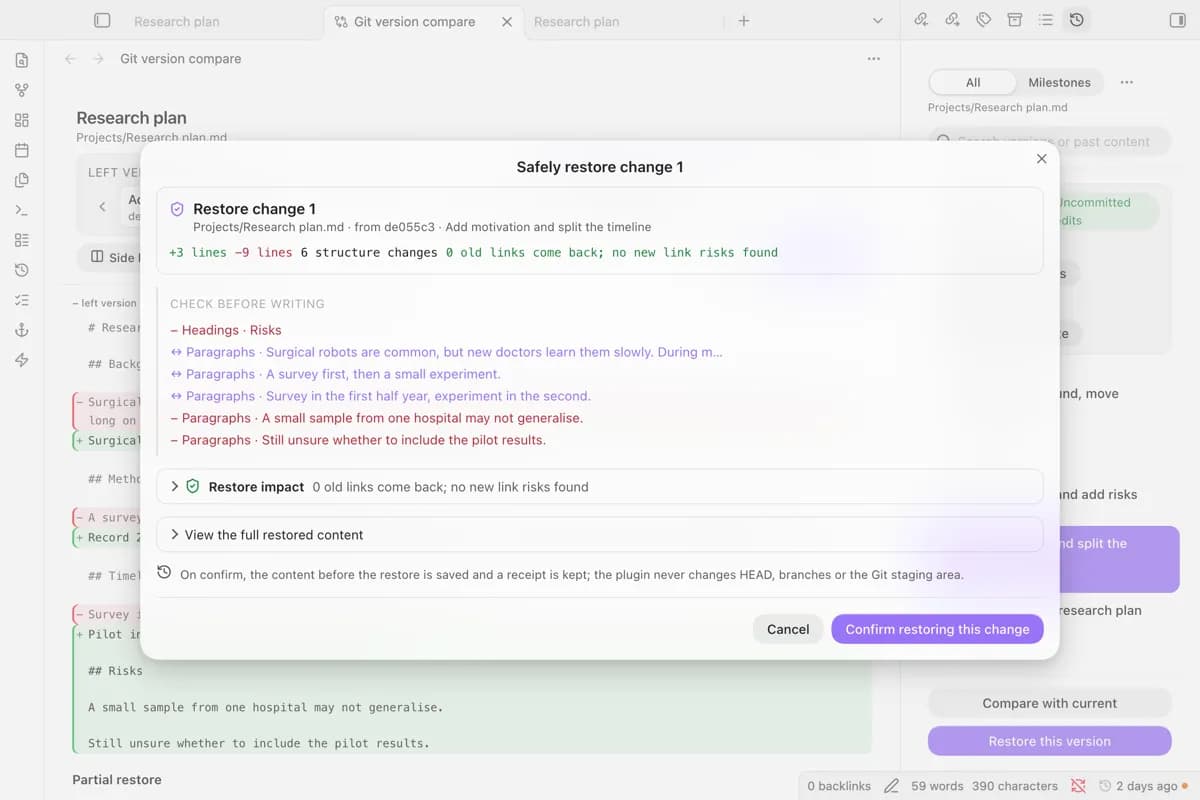Screen dimensions: 1200x800
Task: Expand View the full restored content
Action: 600,534
